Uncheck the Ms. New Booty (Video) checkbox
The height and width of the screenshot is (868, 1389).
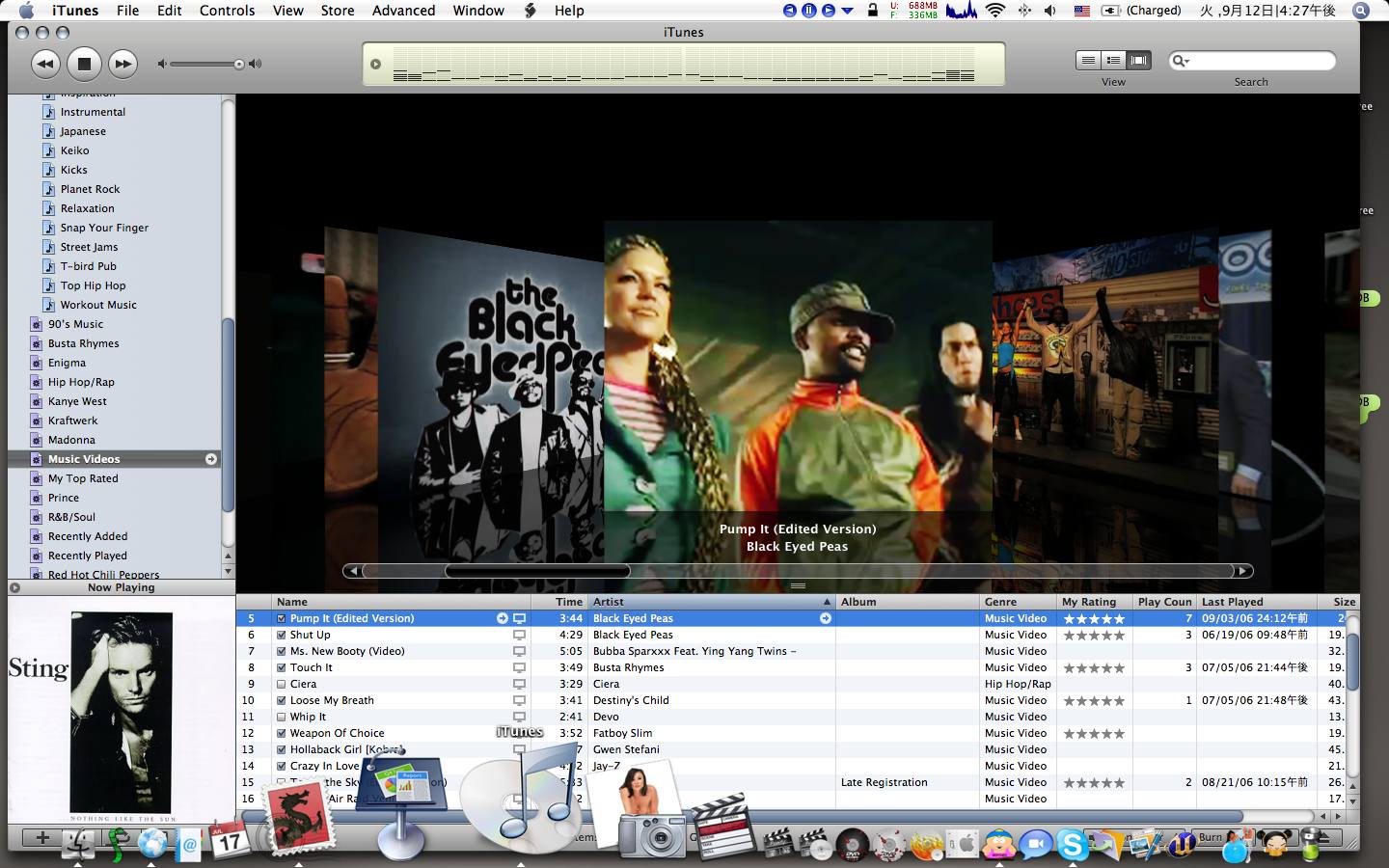pyautogui.click(x=281, y=651)
